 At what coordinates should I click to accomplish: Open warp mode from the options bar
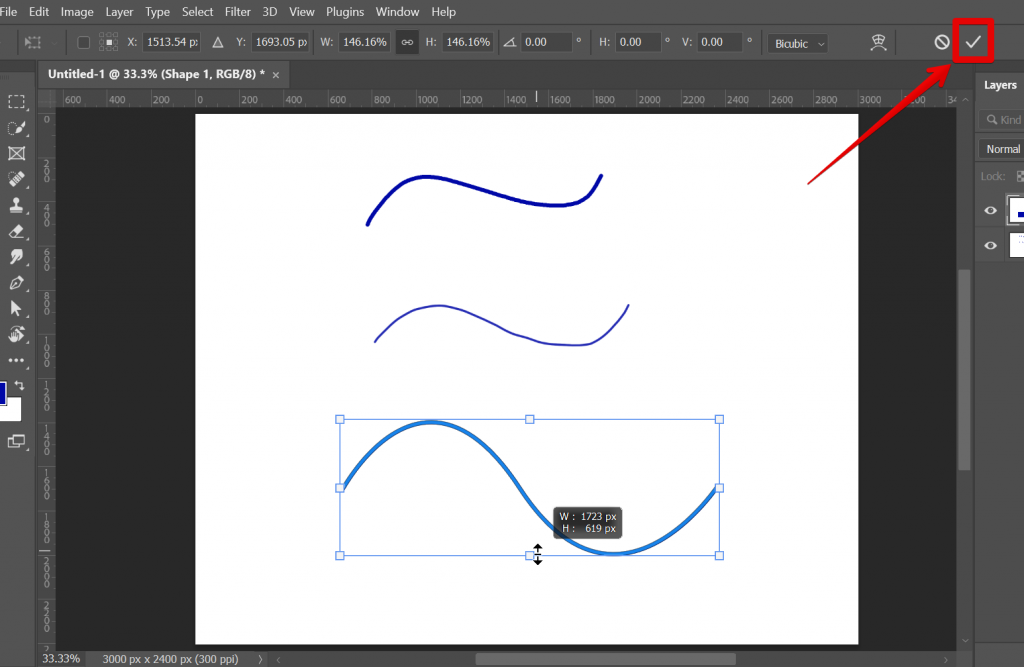(x=878, y=42)
